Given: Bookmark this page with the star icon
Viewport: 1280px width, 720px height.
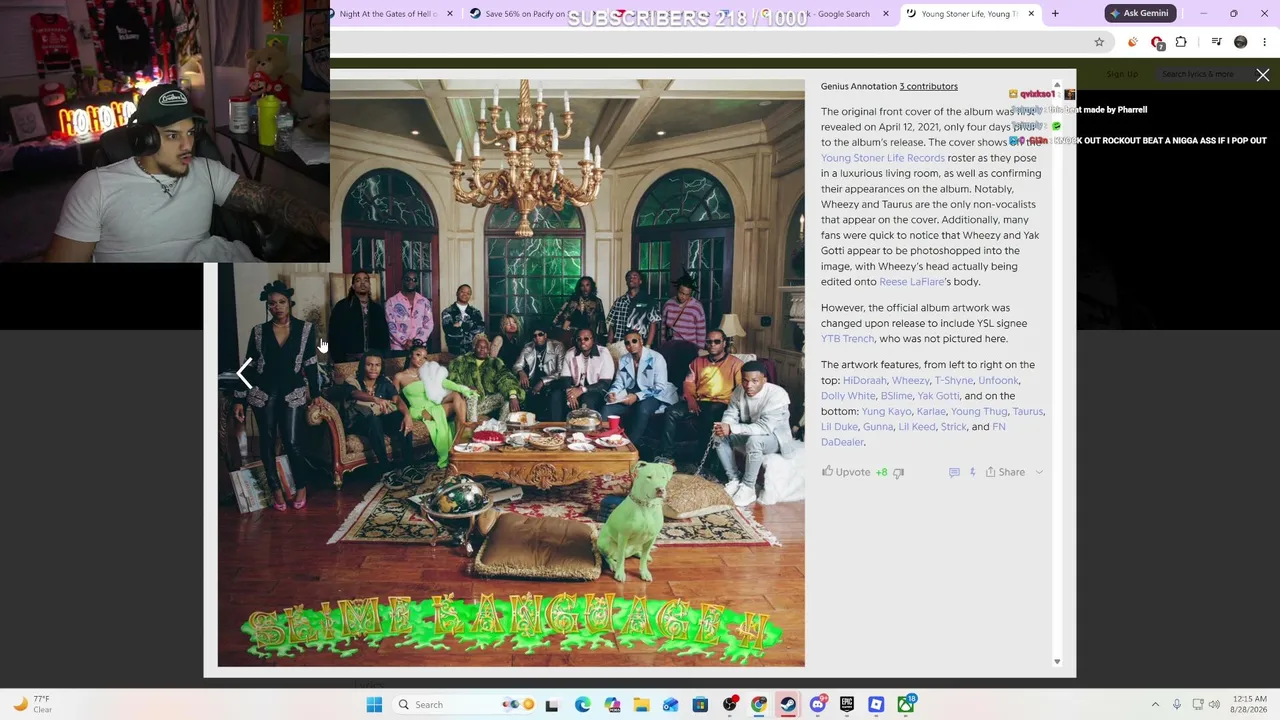Looking at the screenshot, I should (x=1099, y=42).
